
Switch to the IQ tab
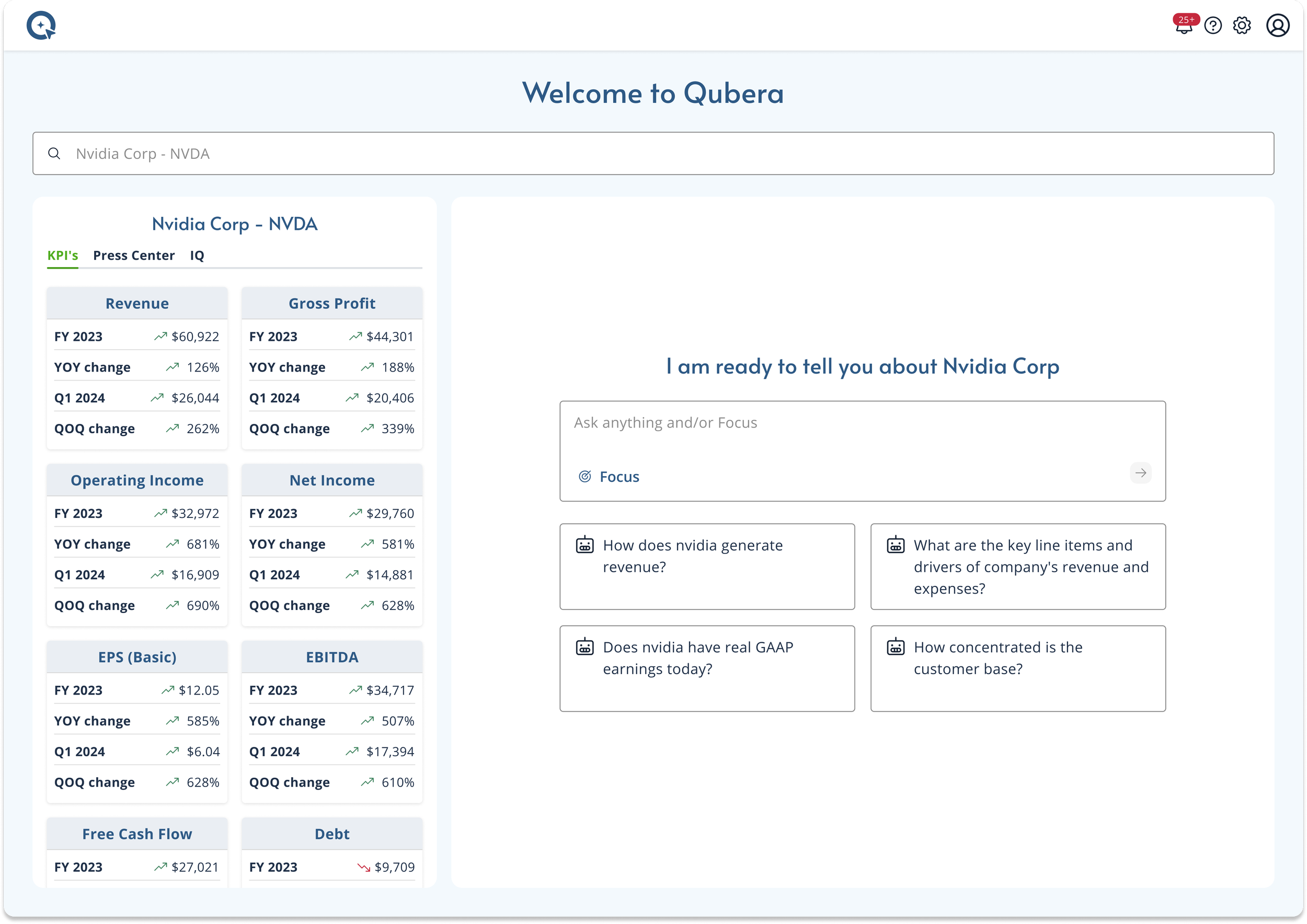pyautogui.click(x=197, y=256)
